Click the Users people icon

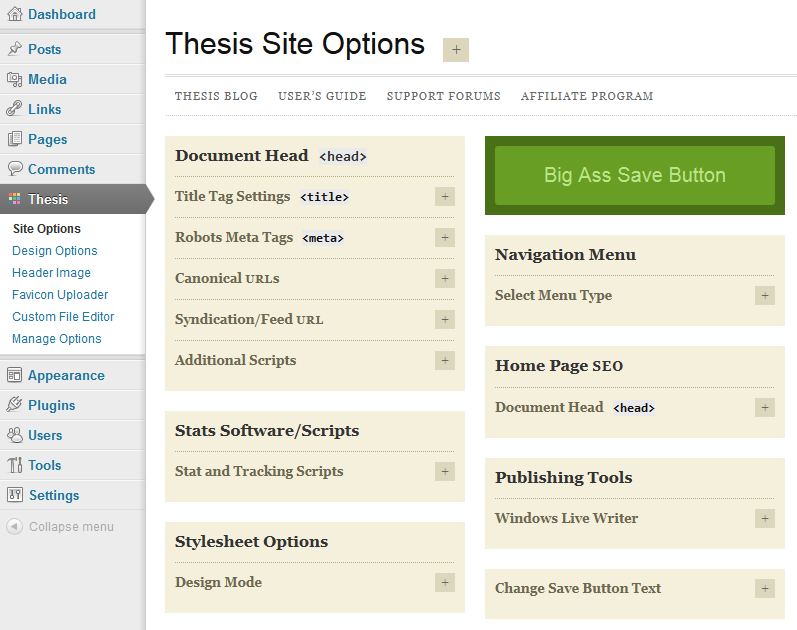coord(15,435)
